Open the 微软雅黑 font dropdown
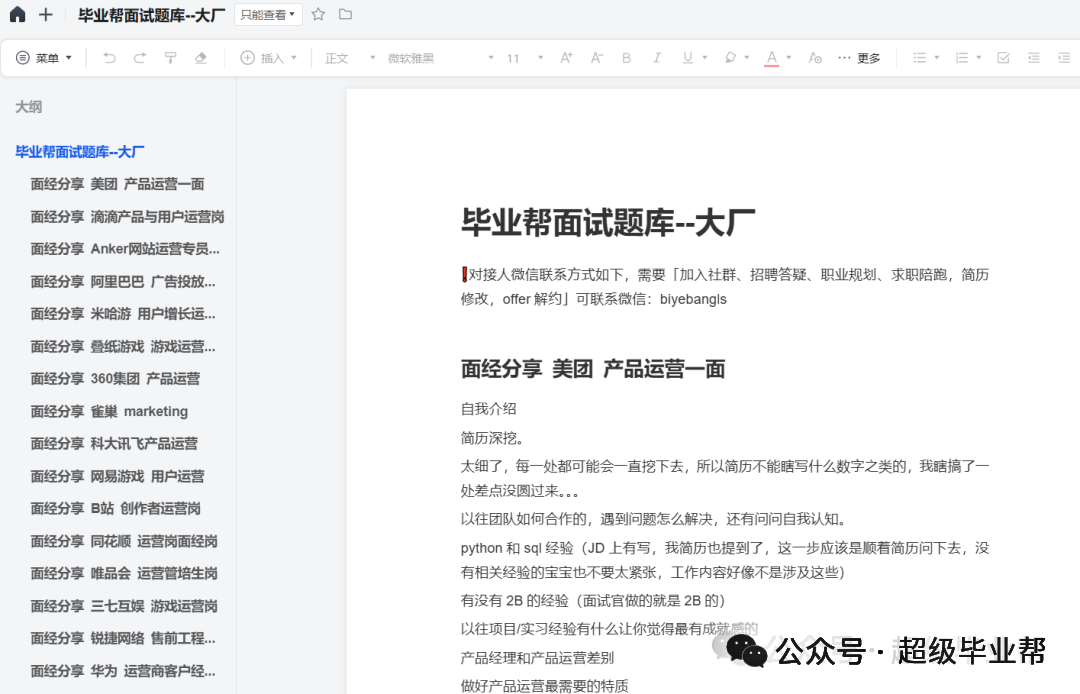 [412, 57]
